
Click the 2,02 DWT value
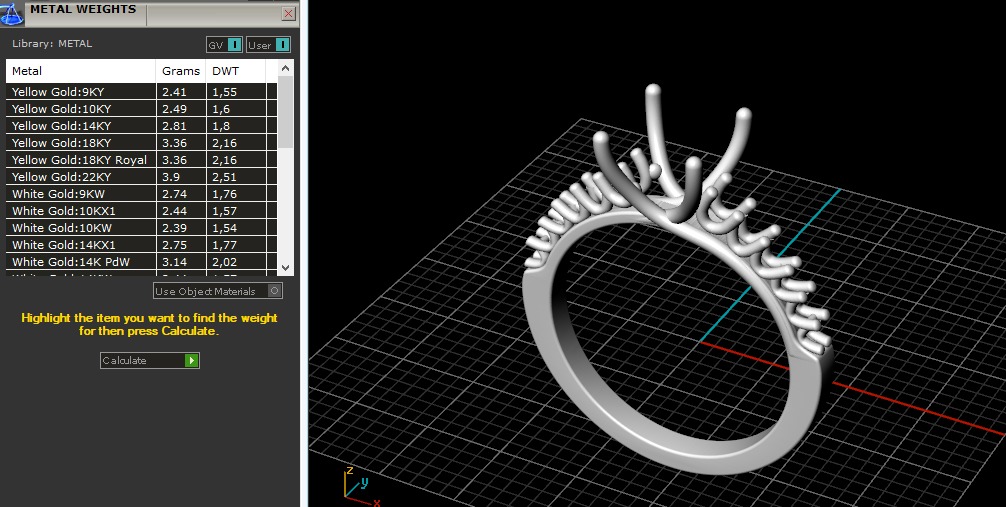(225, 262)
